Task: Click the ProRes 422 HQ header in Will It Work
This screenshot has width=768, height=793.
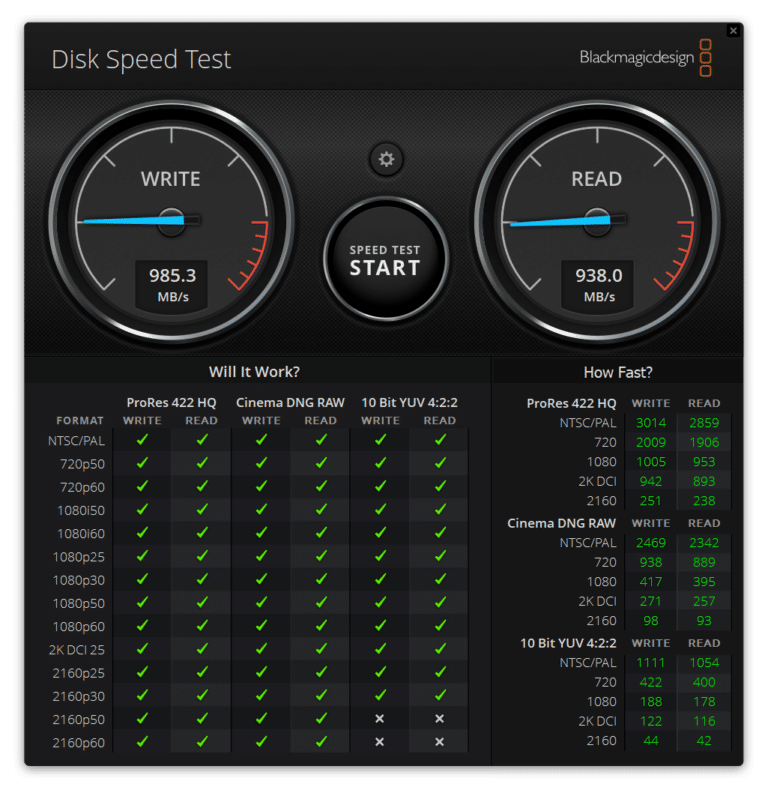Action: (x=171, y=403)
